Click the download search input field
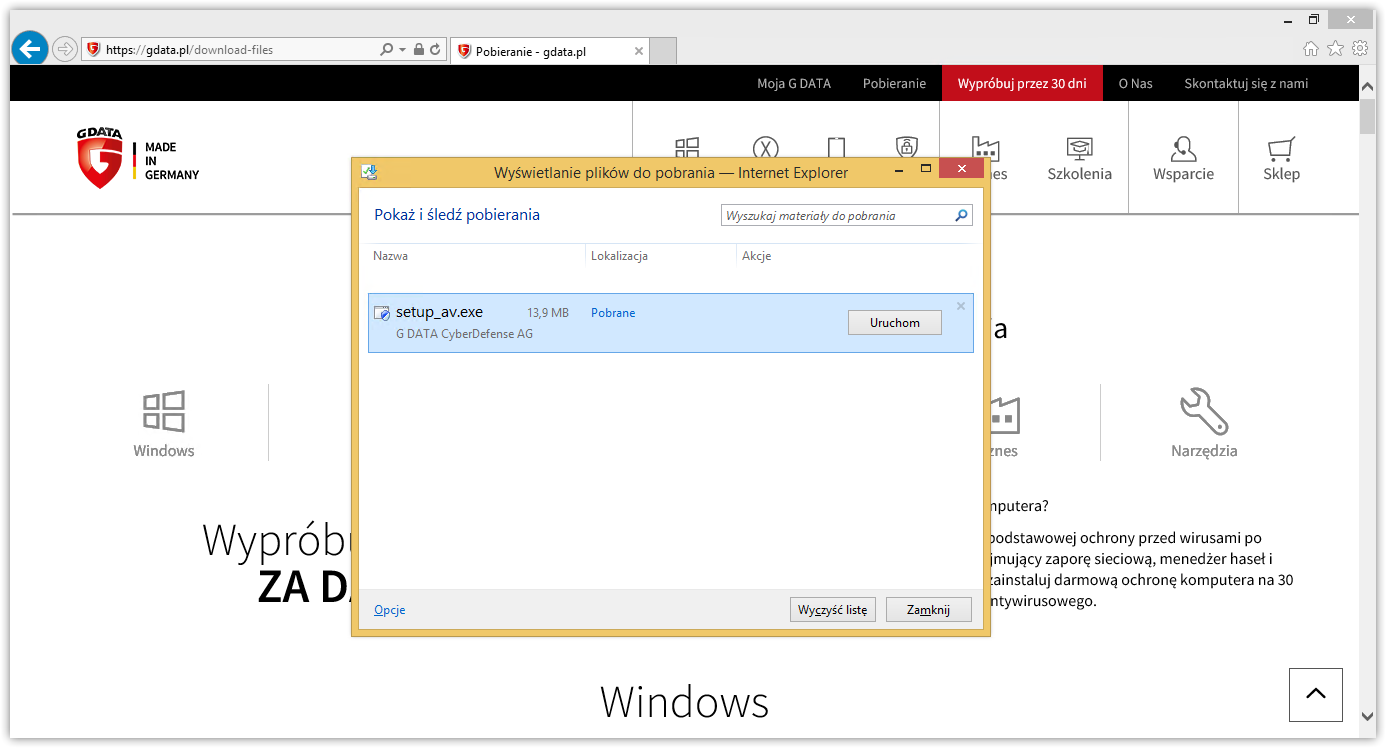This screenshot has height=748, width=1386. pyautogui.click(x=836, y=216)
